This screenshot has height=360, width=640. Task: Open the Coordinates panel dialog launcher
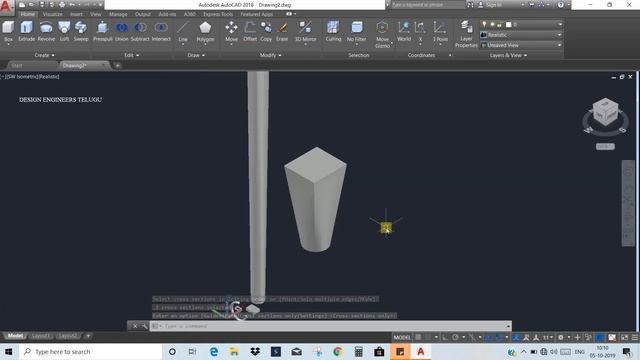tap(450, 55)
